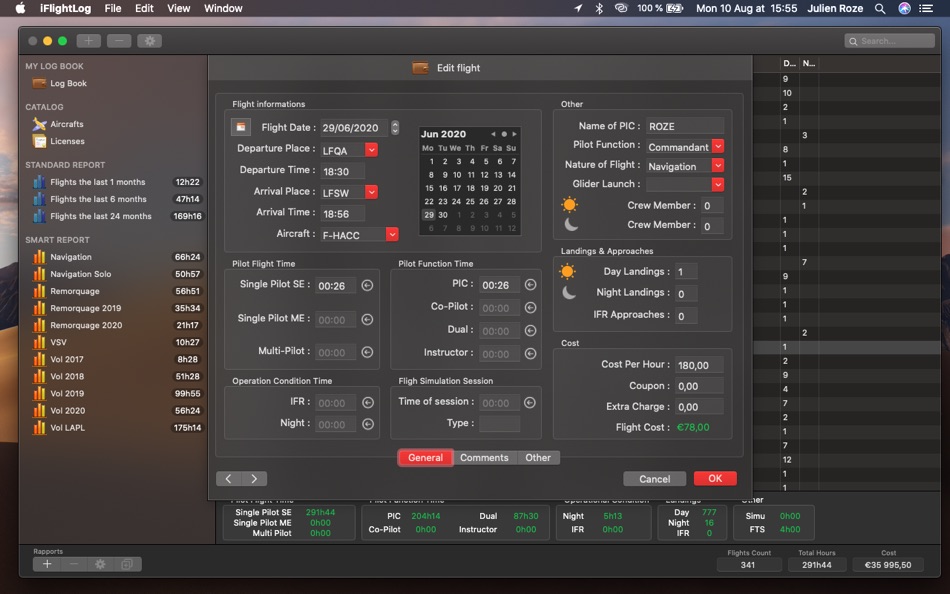Viewport: 950px width, 594px height.
Task: Open the Departure Place dropdown
Action: click(371, 149)
